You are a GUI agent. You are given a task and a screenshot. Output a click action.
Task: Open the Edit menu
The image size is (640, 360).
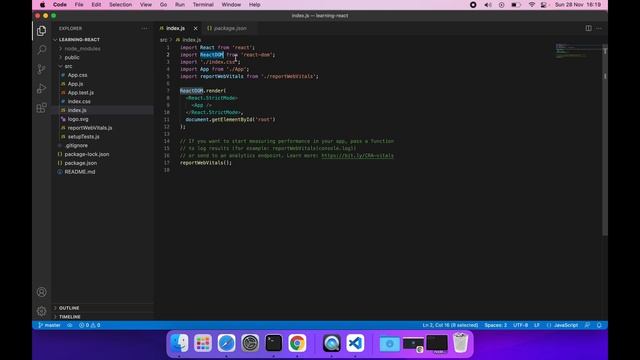tap(96, 5)
